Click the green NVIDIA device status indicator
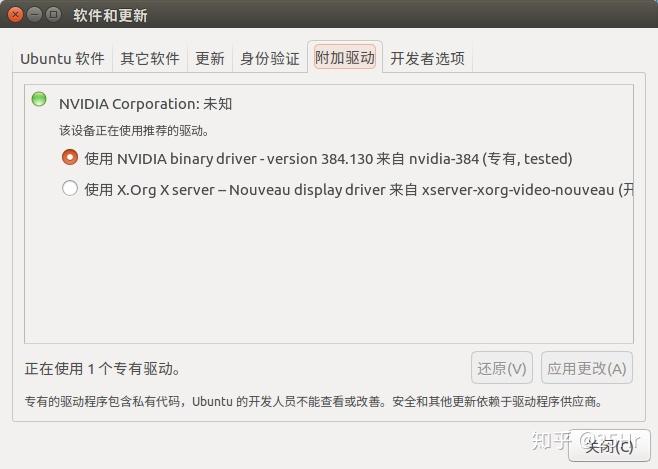 coord(39,99)
